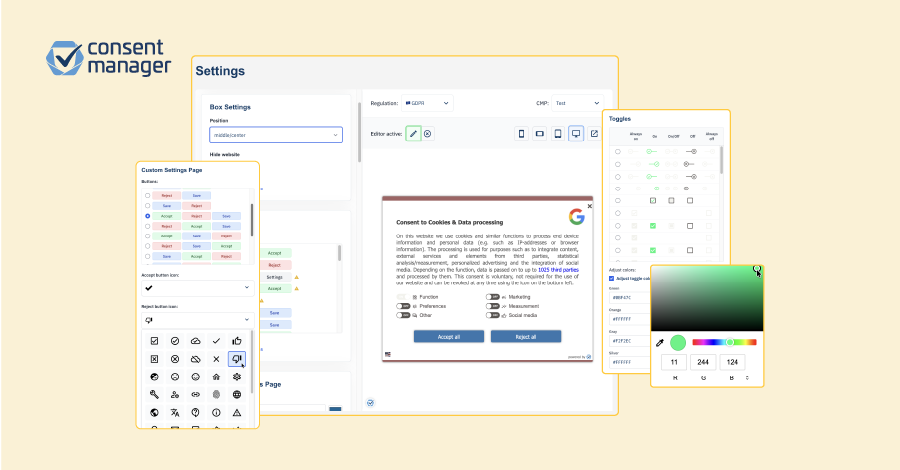The width and height of the screenshot is (900, 470).
Task: Pick the thumbs-down icon in grid
Action: click(x=237, y=359)
